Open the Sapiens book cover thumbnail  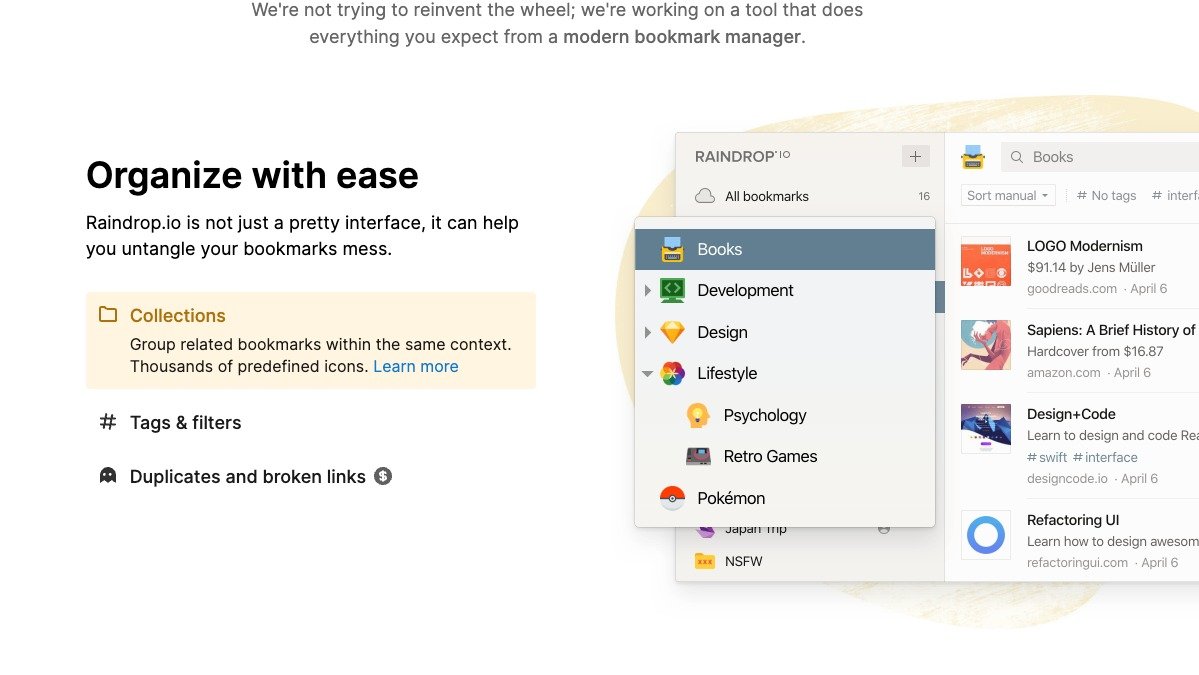tap(986, 345)
